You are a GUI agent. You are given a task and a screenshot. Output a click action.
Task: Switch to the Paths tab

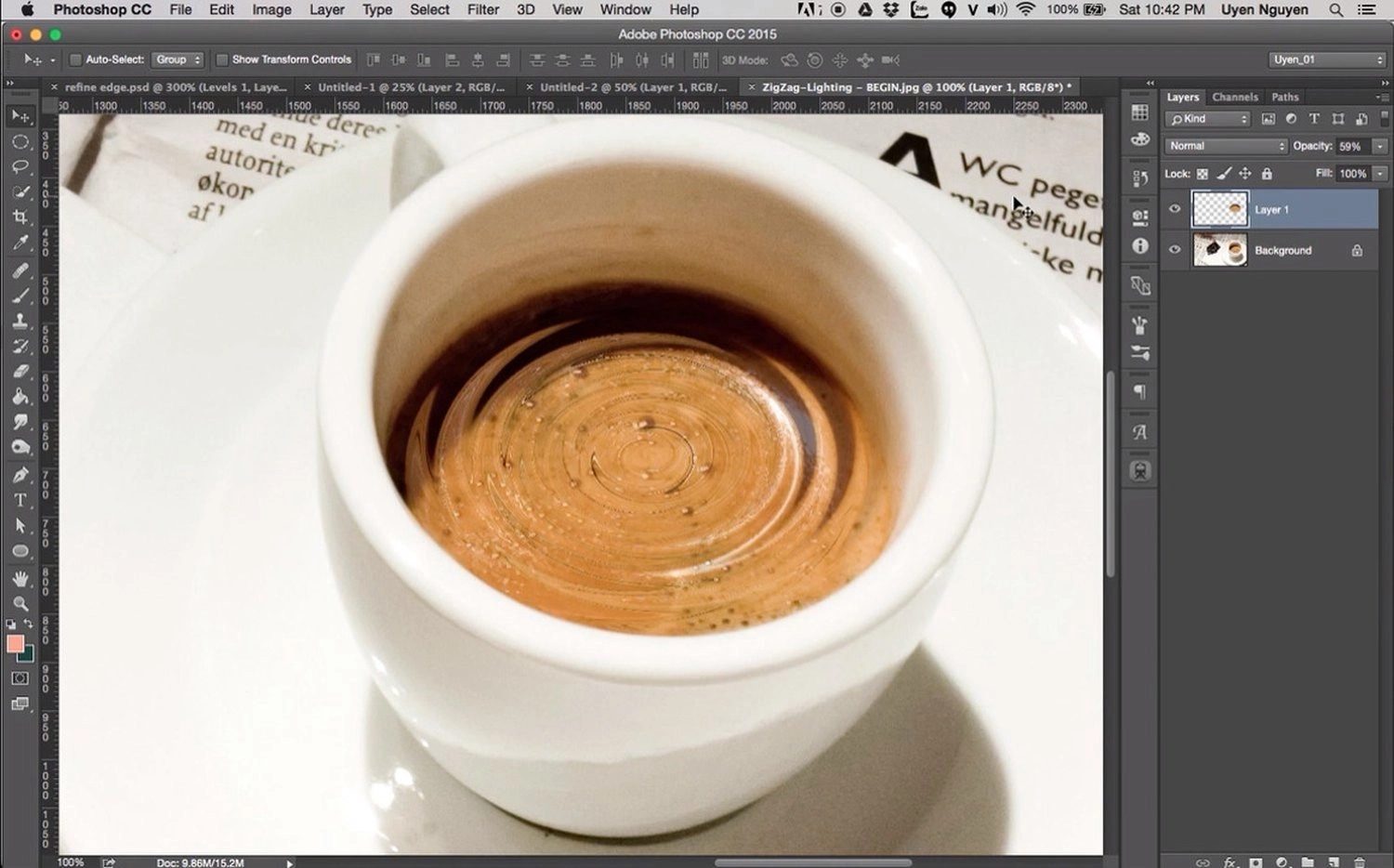click(1285, 97)
